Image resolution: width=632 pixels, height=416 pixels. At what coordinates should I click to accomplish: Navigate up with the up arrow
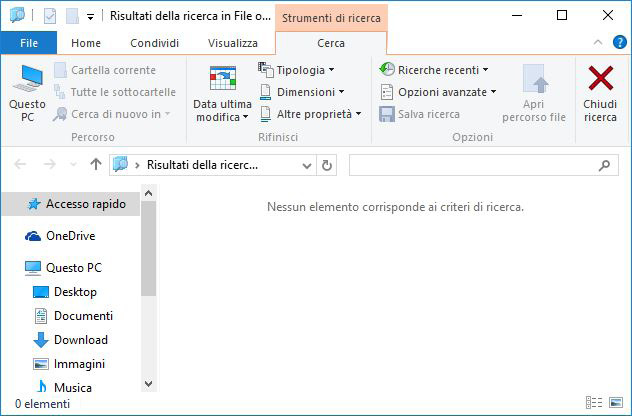click(96, 165)
